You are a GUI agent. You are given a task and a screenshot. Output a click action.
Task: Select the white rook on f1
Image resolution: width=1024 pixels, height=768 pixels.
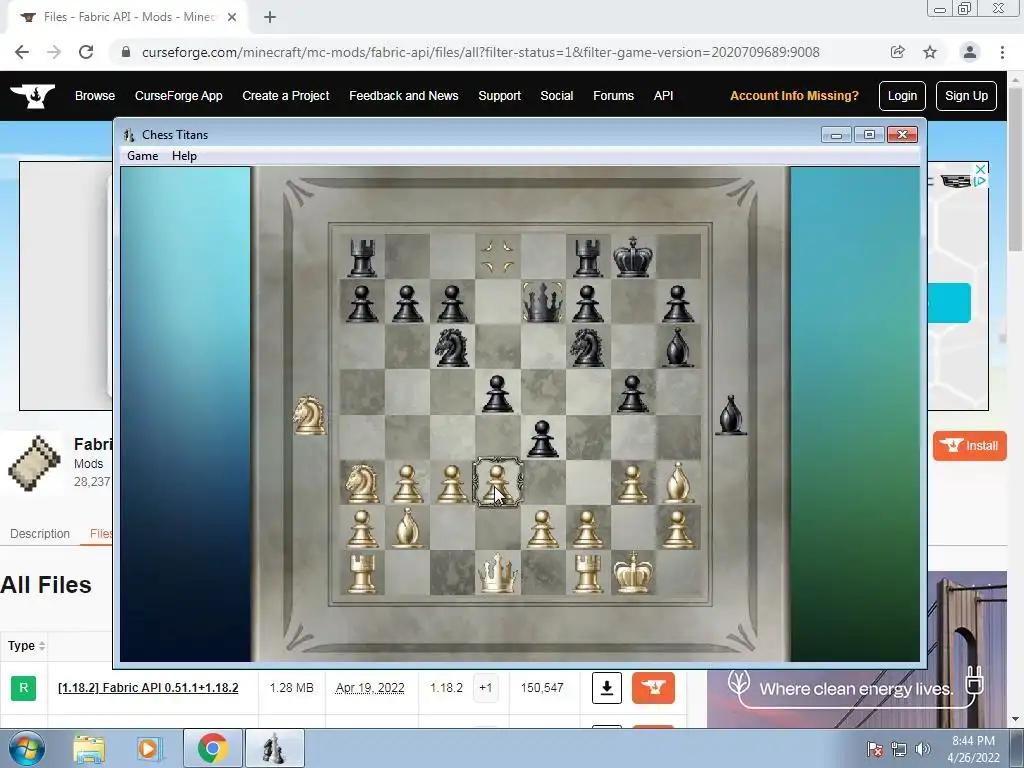point(587,573)
